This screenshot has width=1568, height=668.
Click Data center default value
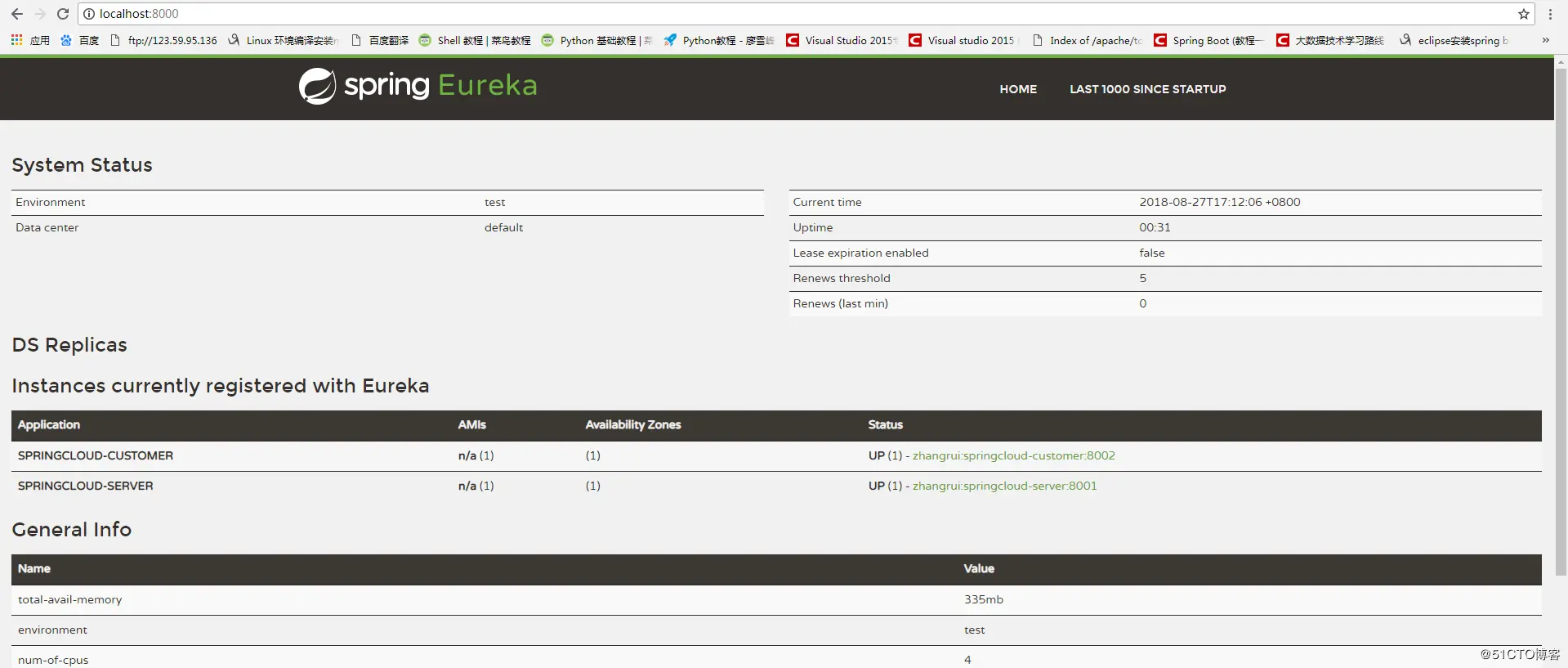point(503,227)
